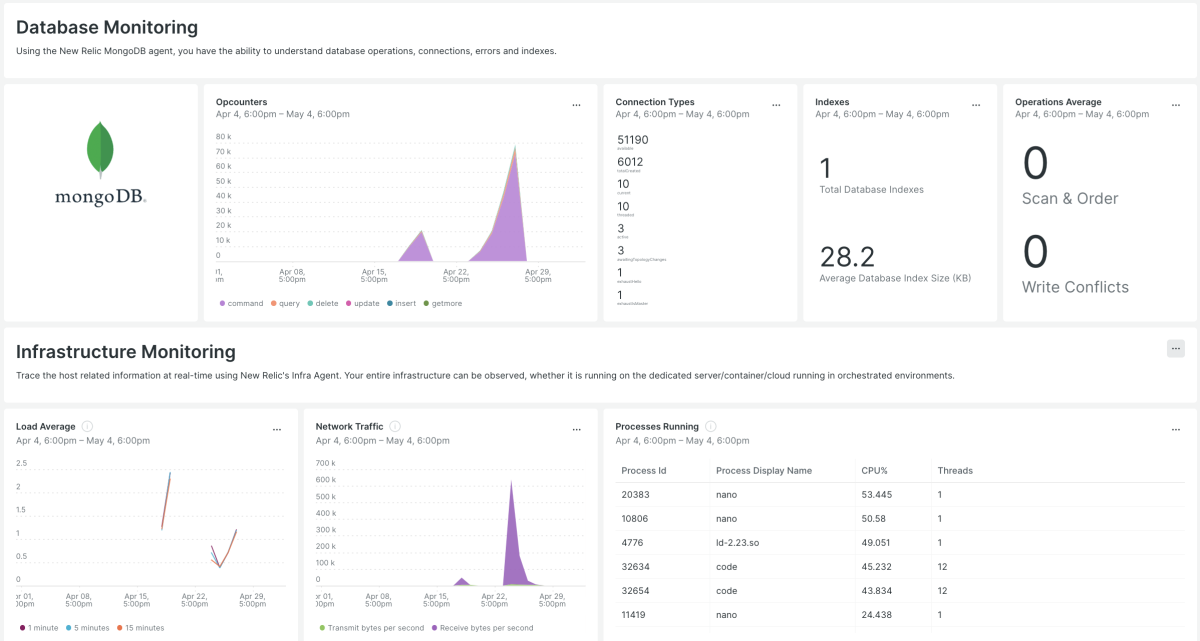Open the Network Traffic ellipsis menu
The image size is (1200, 641).
(577, 429)
